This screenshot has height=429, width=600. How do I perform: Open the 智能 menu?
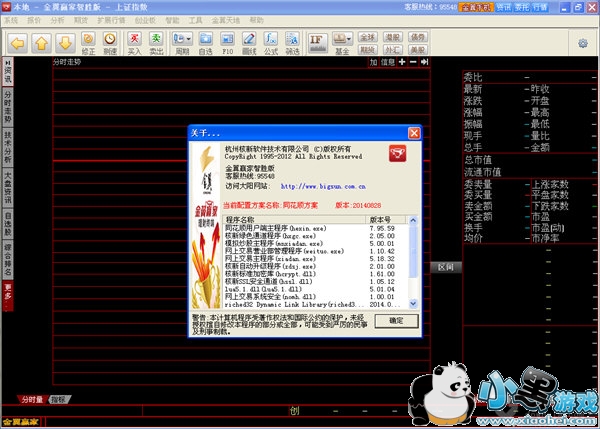[172, 20]
